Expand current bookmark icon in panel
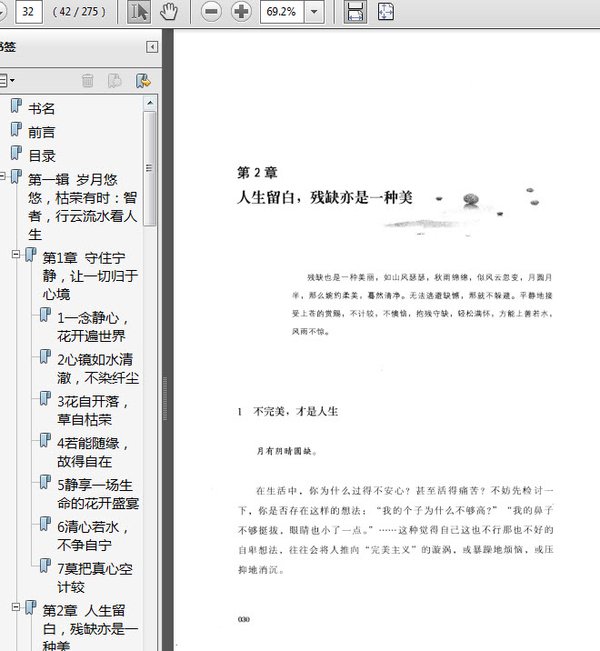 (143, 81)
